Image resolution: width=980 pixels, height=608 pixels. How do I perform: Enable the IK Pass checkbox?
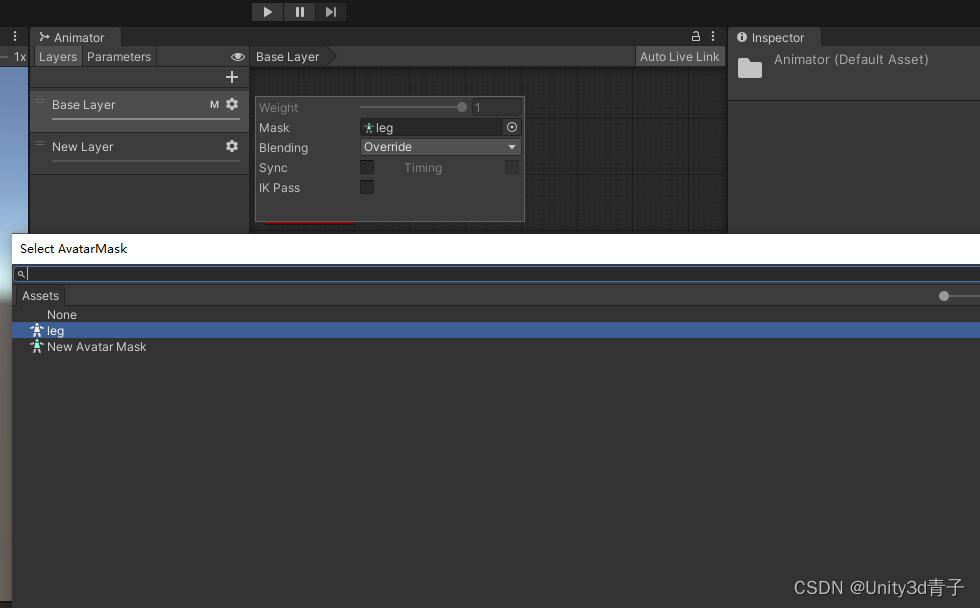(367, 187)
